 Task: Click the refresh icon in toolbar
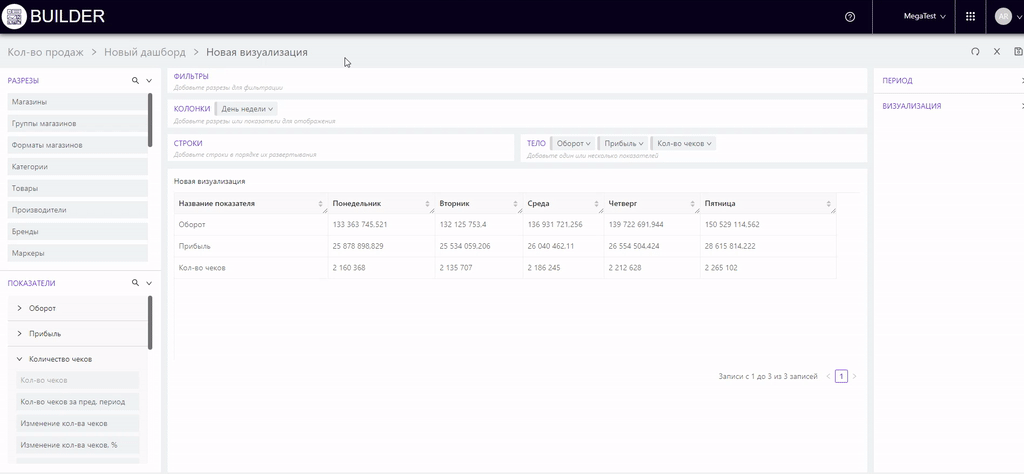(975, 52)
